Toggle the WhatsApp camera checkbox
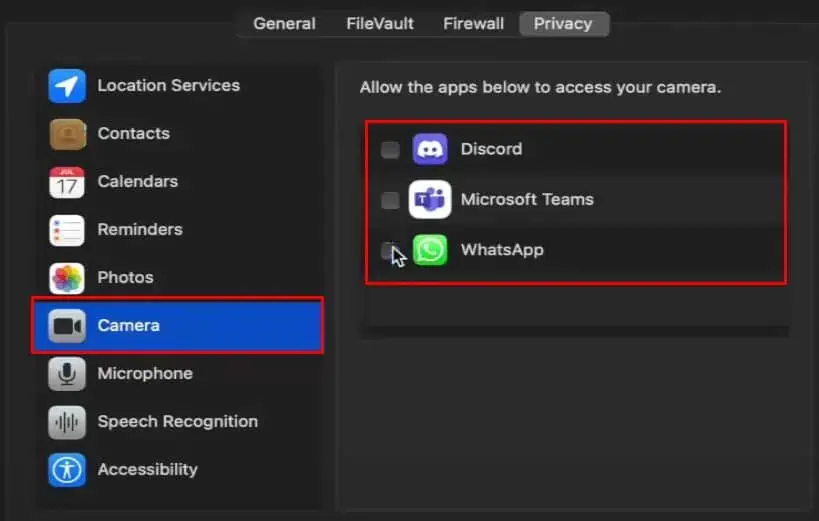The image size is (819, 521). [389, 250]
